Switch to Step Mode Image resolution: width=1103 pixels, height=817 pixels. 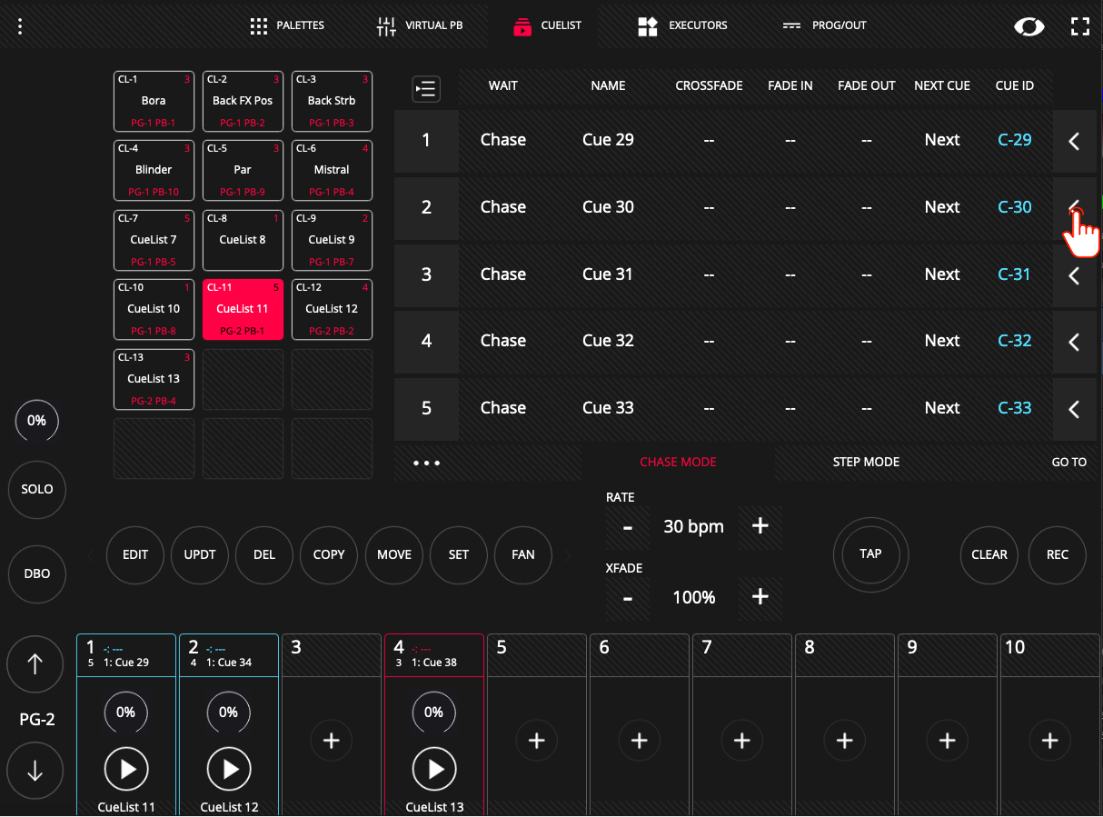[866, 462]
